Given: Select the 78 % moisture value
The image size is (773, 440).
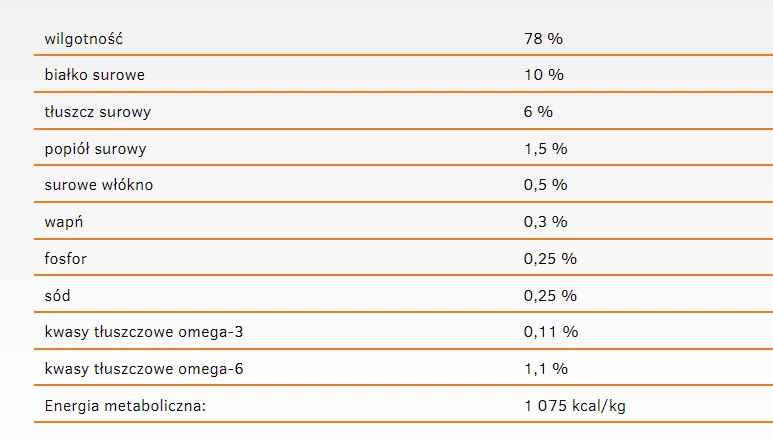Looking at the screenshot, I should 544,38.
